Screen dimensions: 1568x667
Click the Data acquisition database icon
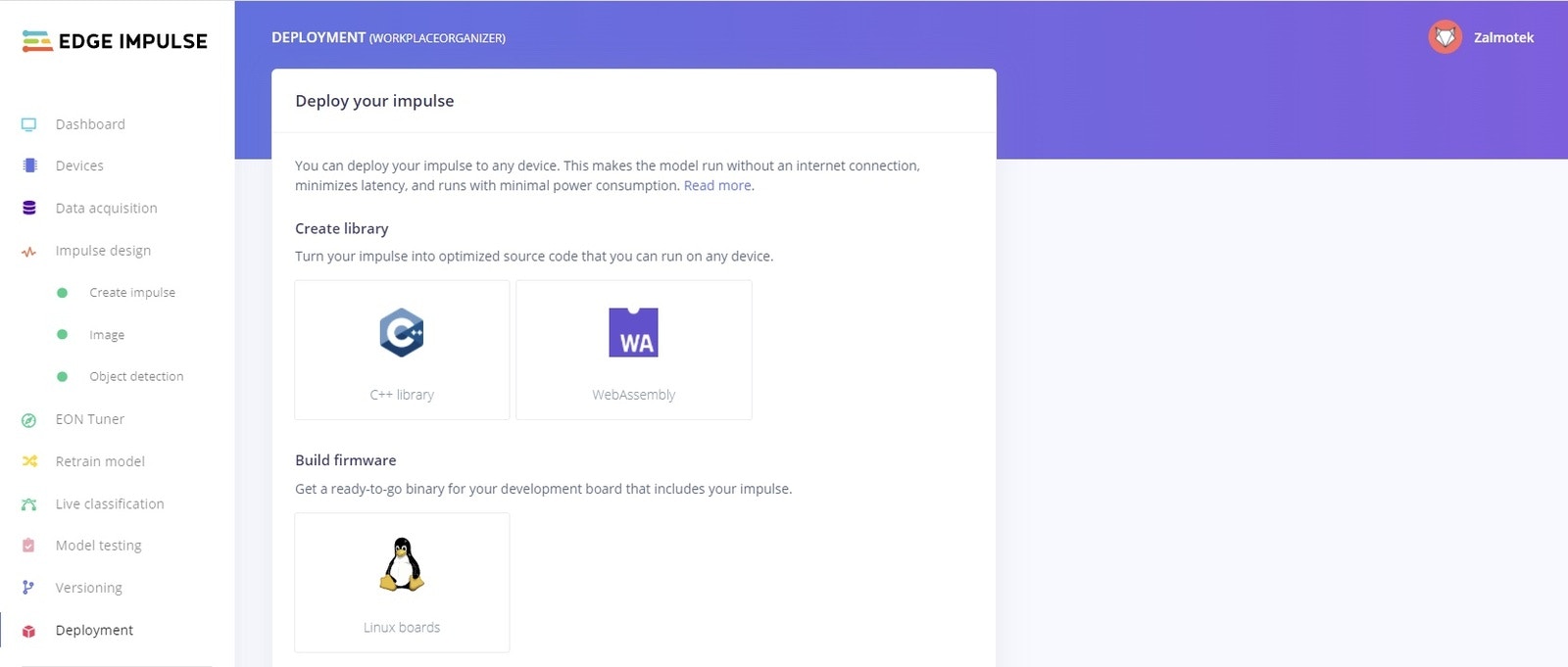[x=29, y=208]
